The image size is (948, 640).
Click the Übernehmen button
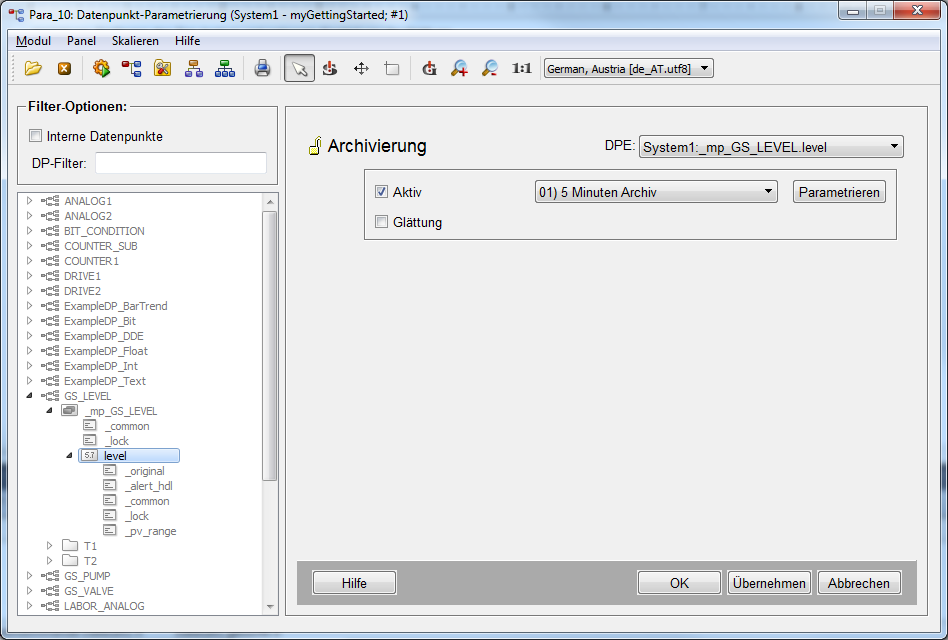pyautogui.click(x=769, y=583)
